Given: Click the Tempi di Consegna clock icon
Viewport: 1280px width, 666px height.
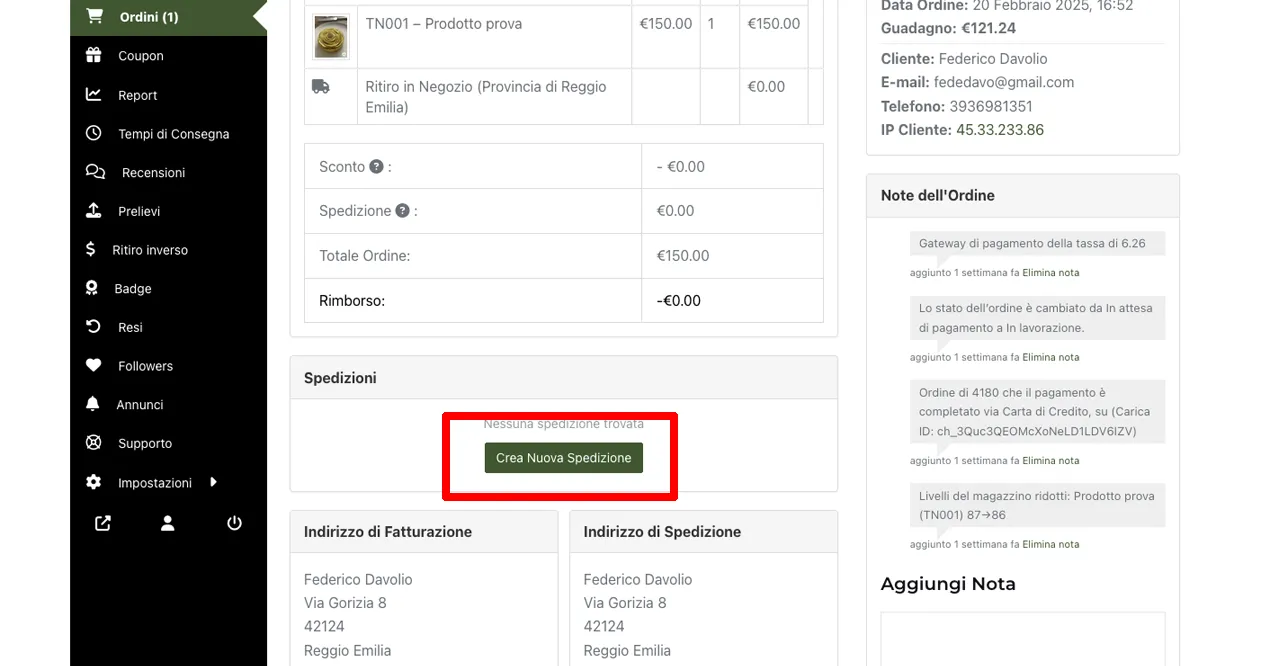Looking at the screenshot, I should point(93,133).
